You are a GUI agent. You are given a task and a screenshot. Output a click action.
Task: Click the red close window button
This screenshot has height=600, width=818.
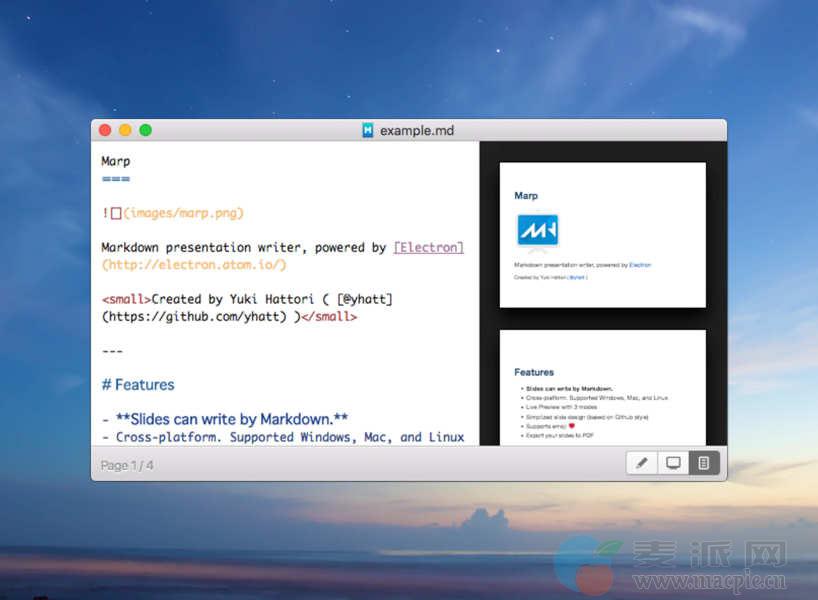click(105, 130)
